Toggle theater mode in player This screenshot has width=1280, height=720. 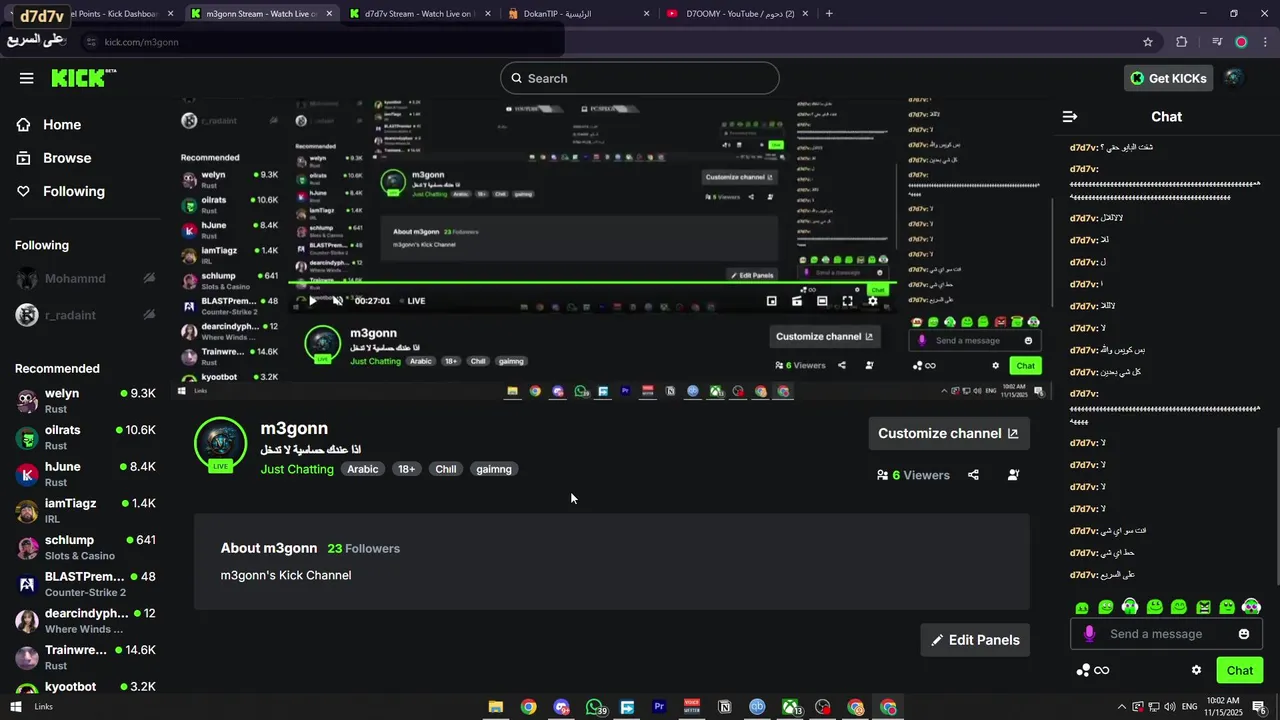point(822,301)
